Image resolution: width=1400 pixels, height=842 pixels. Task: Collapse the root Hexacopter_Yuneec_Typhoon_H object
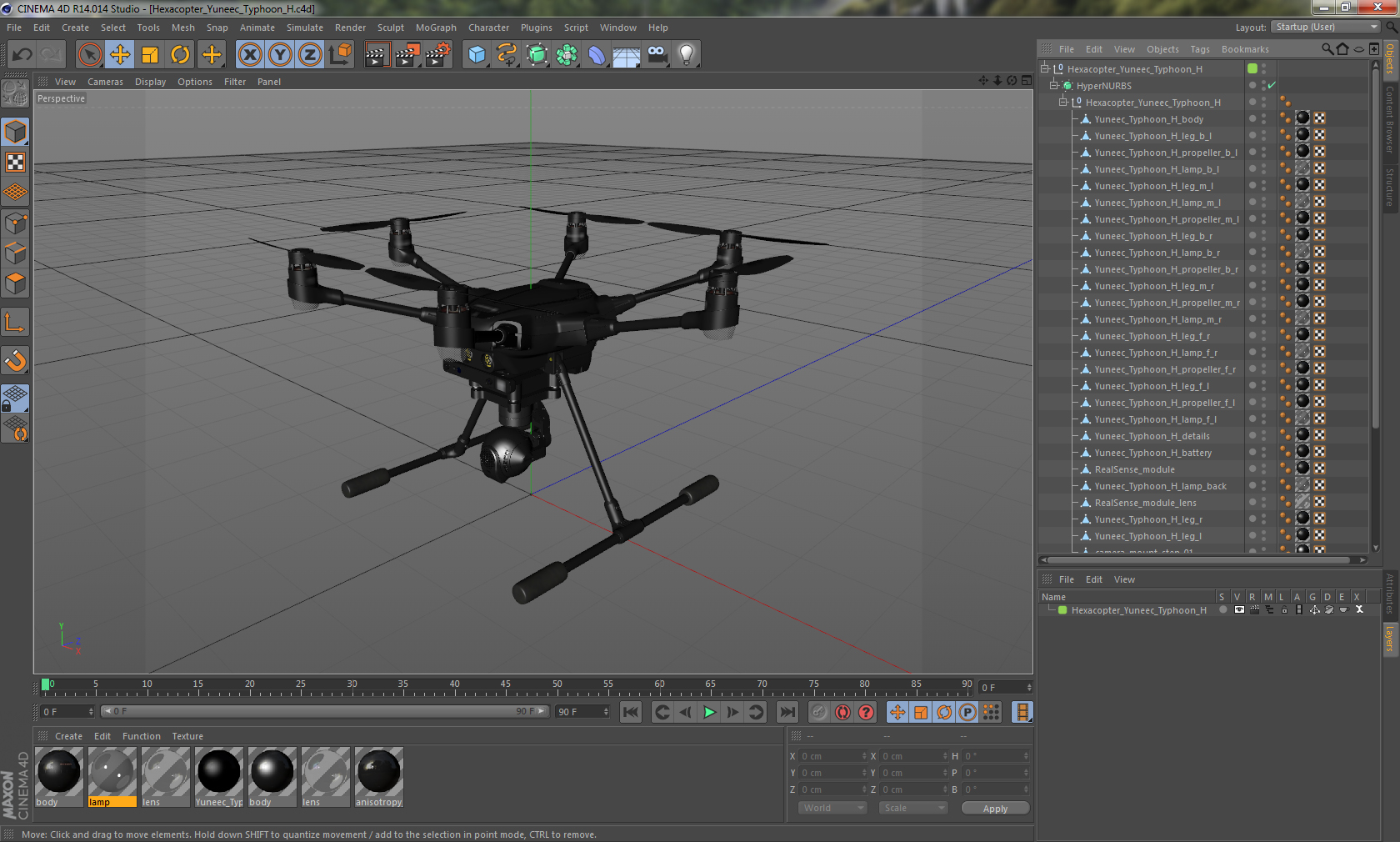1044,69
